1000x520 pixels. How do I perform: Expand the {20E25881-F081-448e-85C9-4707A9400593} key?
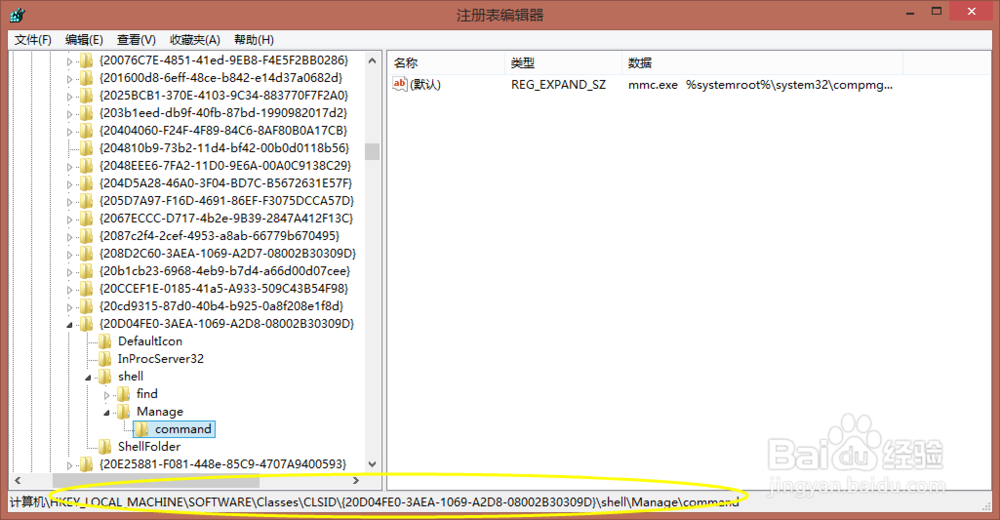point(70,465)
